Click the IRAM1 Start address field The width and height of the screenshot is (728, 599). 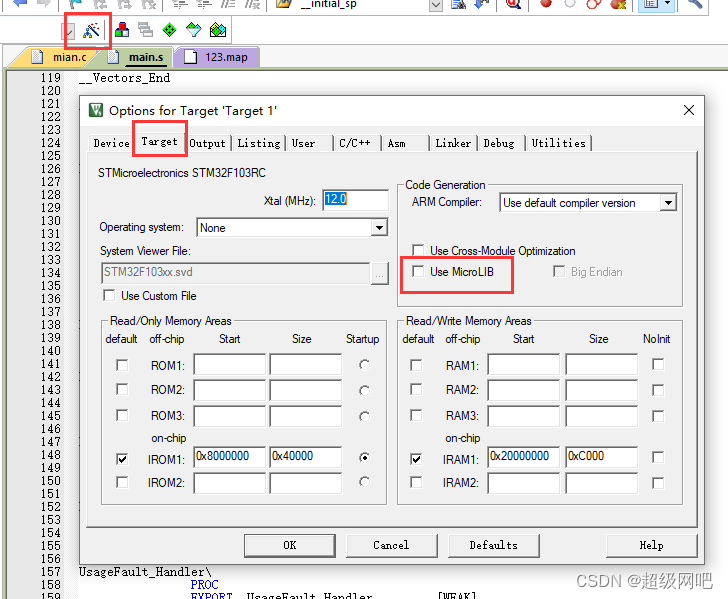point(523,456)
